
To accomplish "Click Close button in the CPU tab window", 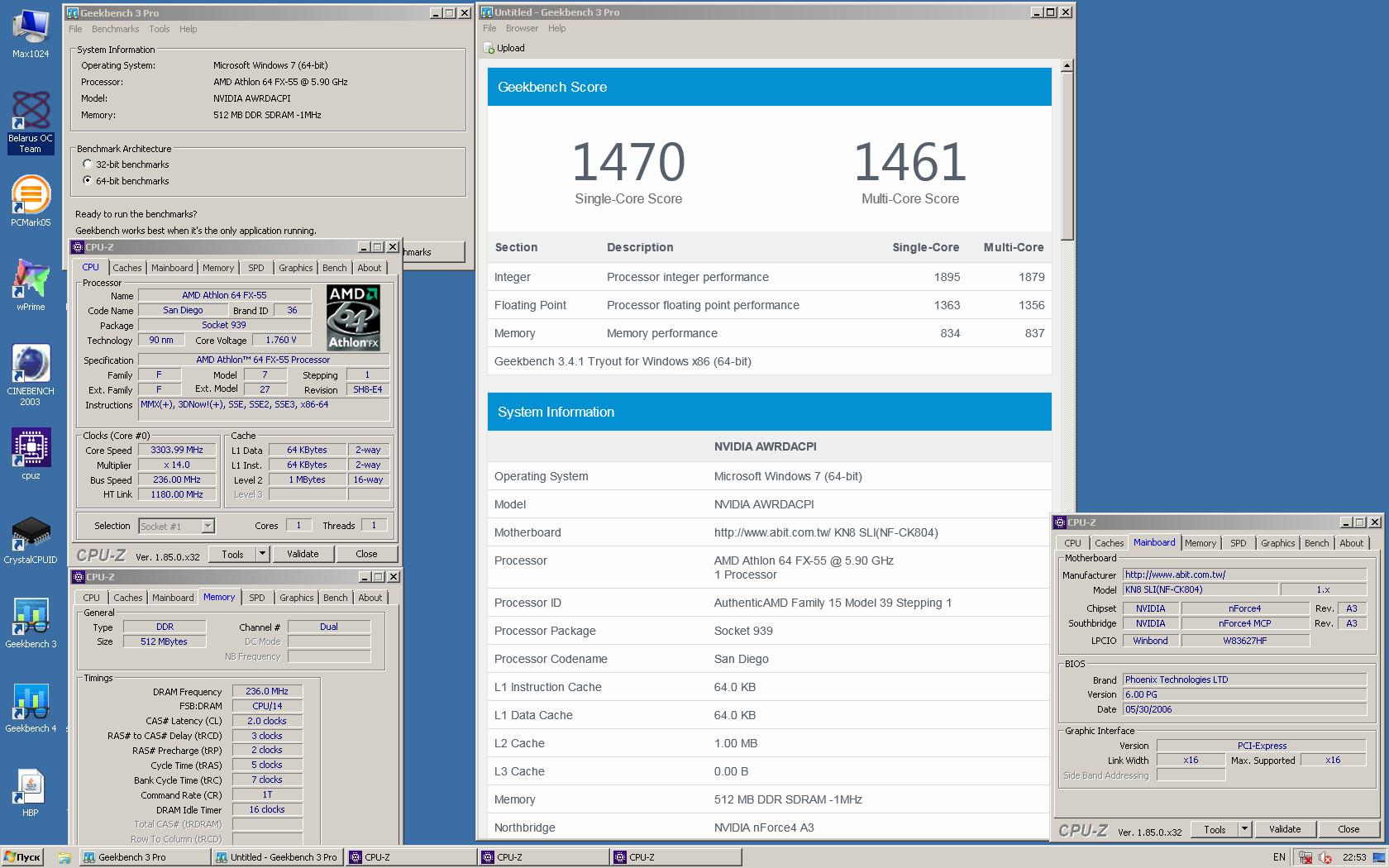I will [x=366, y=554].
